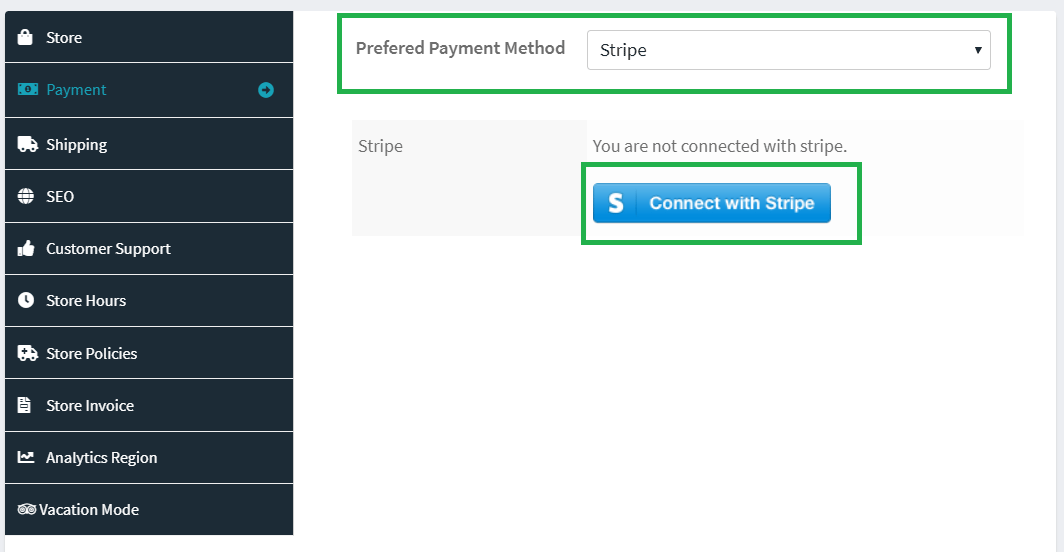Click the Store Policies ambulance icon

pyautogui.click(x=27, y=353)
